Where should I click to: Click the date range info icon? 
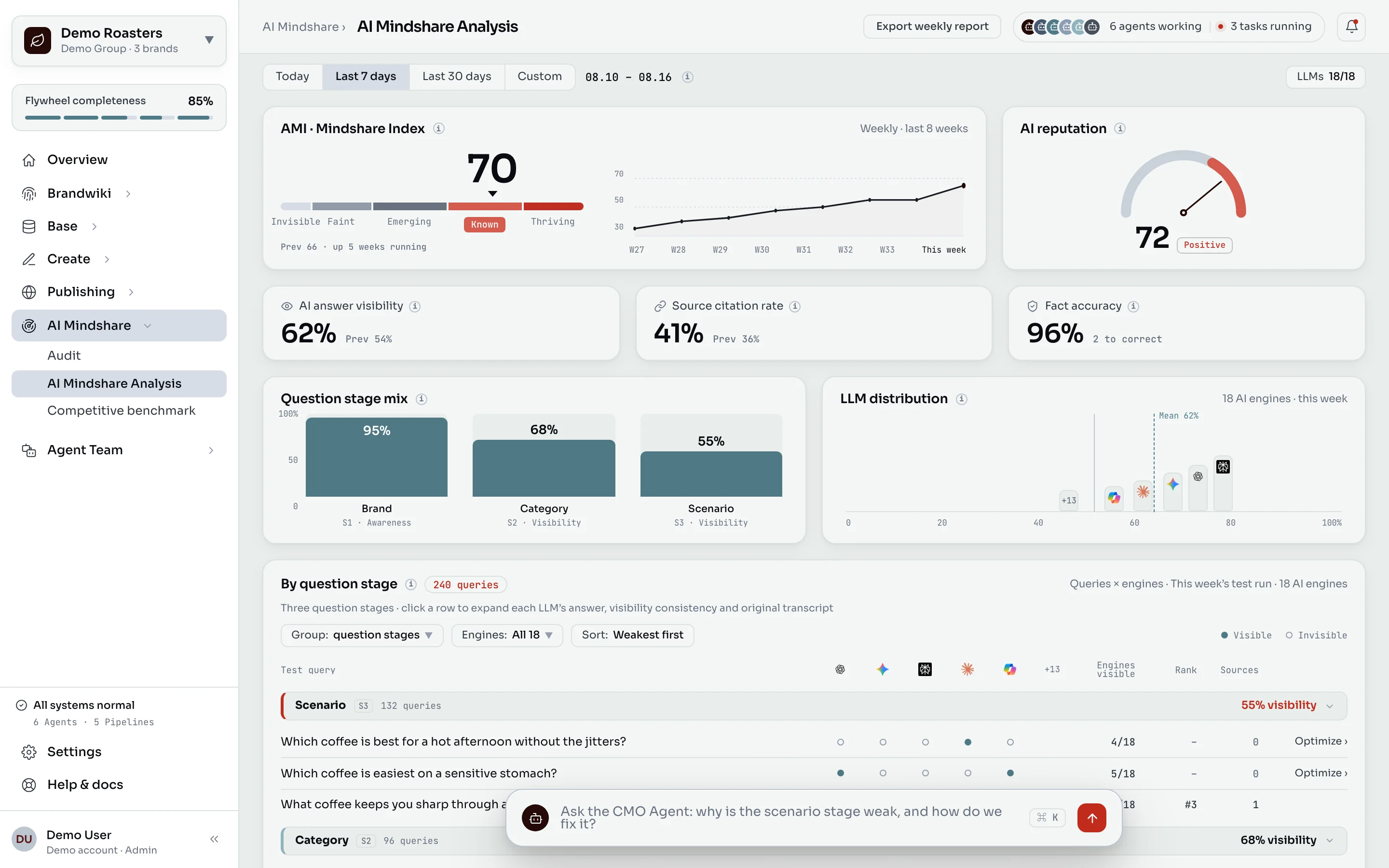687,77
